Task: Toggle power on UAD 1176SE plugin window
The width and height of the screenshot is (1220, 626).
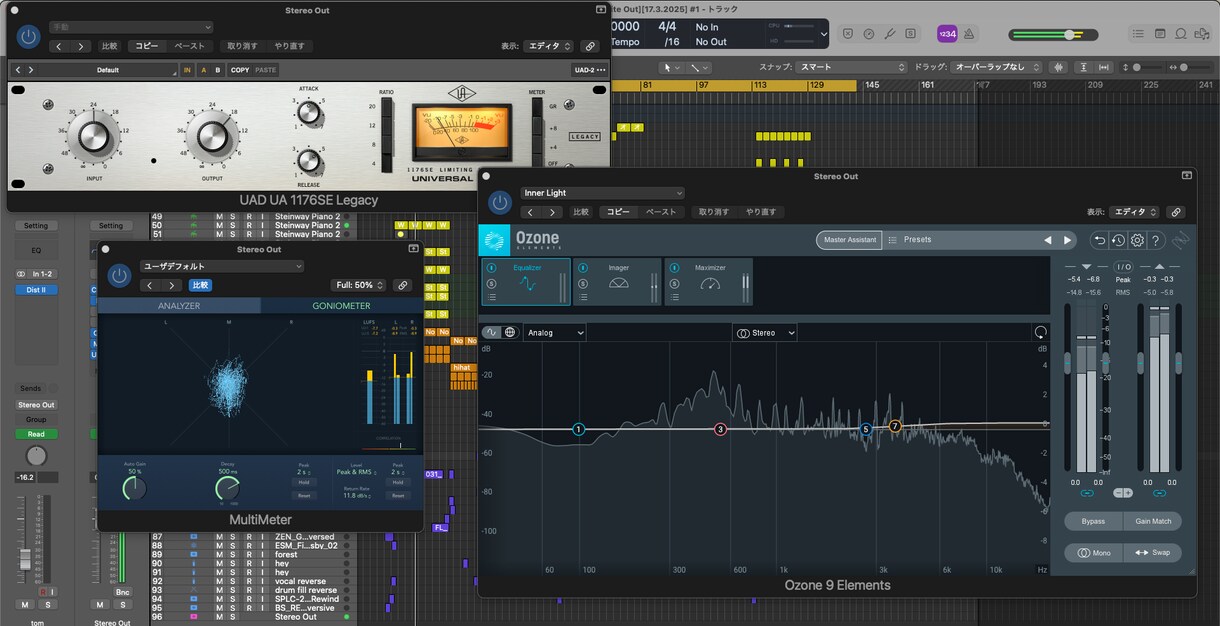Action: [28, 37]
